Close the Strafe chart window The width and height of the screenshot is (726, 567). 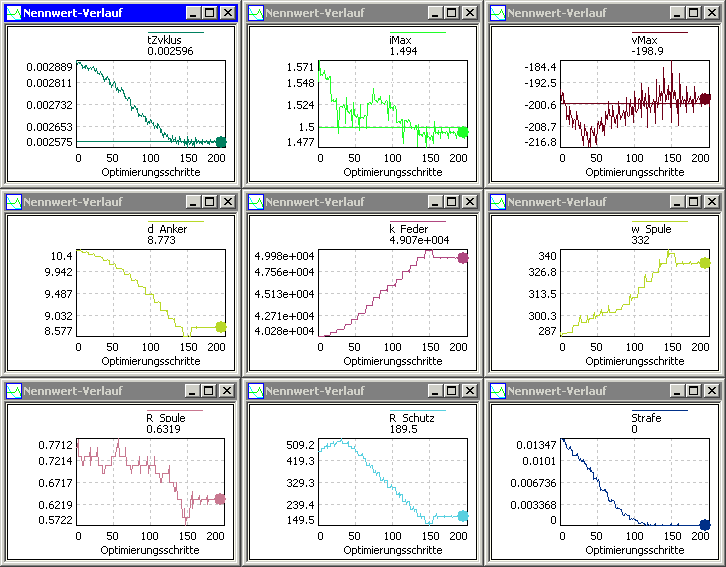711,390
